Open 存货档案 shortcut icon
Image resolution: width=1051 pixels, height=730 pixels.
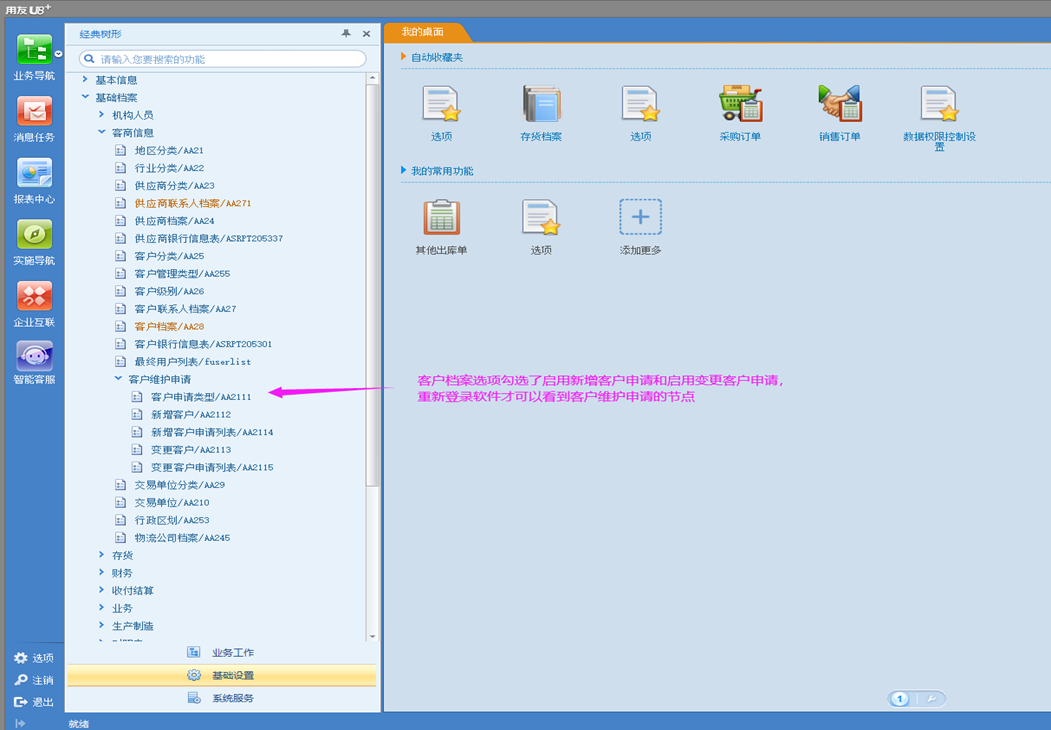click(x=541, y=104)
